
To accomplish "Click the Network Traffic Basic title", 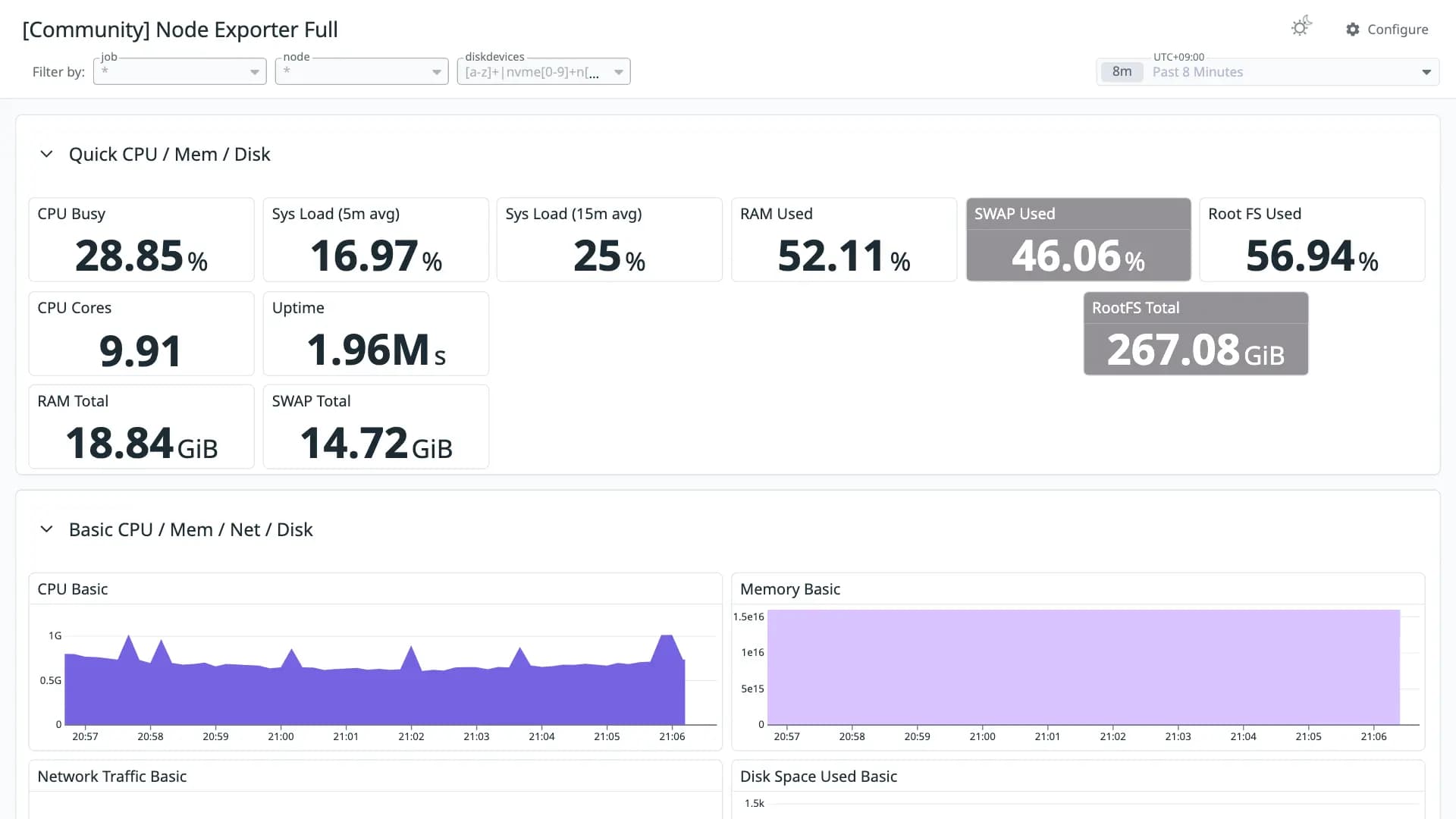I will pyautogui.click(x=112, y=777).
